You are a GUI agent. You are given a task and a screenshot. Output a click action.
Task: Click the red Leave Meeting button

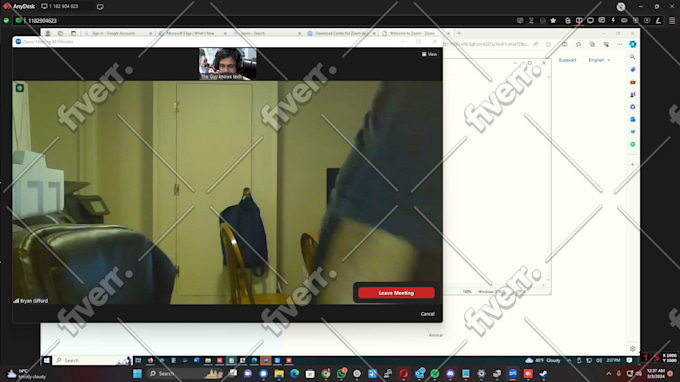pos(396,293)
